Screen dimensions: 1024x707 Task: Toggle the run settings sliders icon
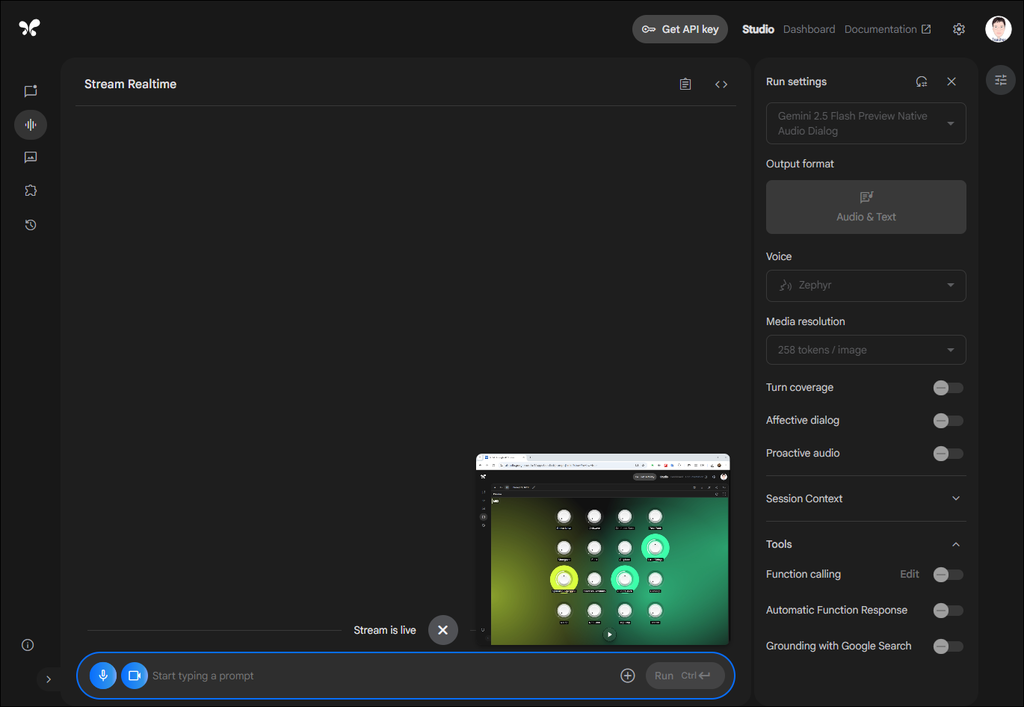click(1000, 80)
